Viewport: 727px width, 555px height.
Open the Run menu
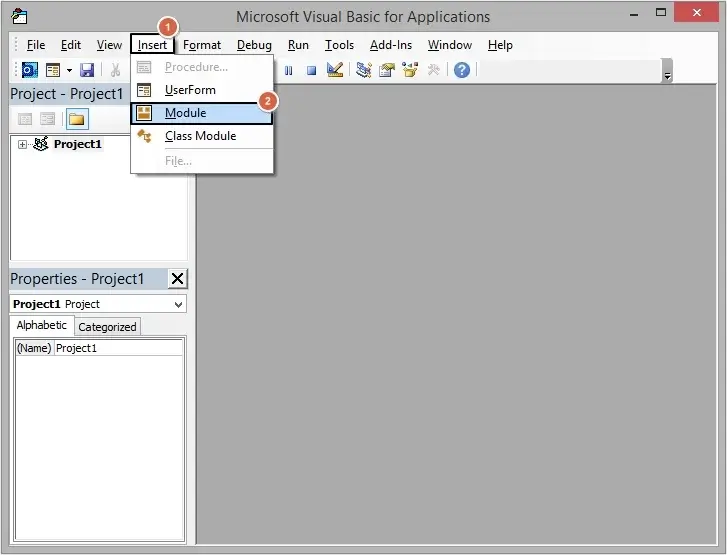tap(298, 45)
